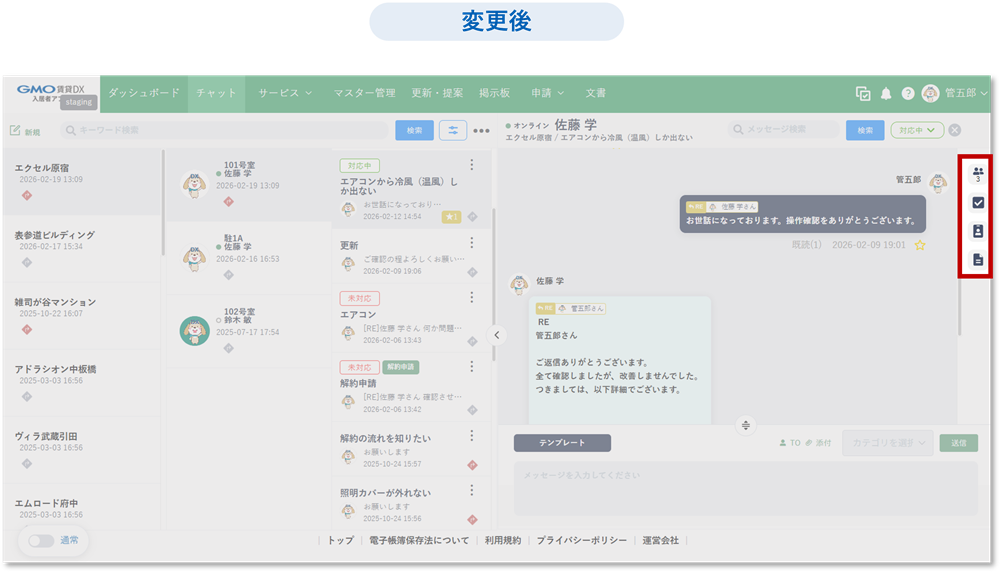Image resolution: width=1000 pixels, height=572 pixels.
Task: Click the 新規 new chat compose icon
Action: coord(25,131)
